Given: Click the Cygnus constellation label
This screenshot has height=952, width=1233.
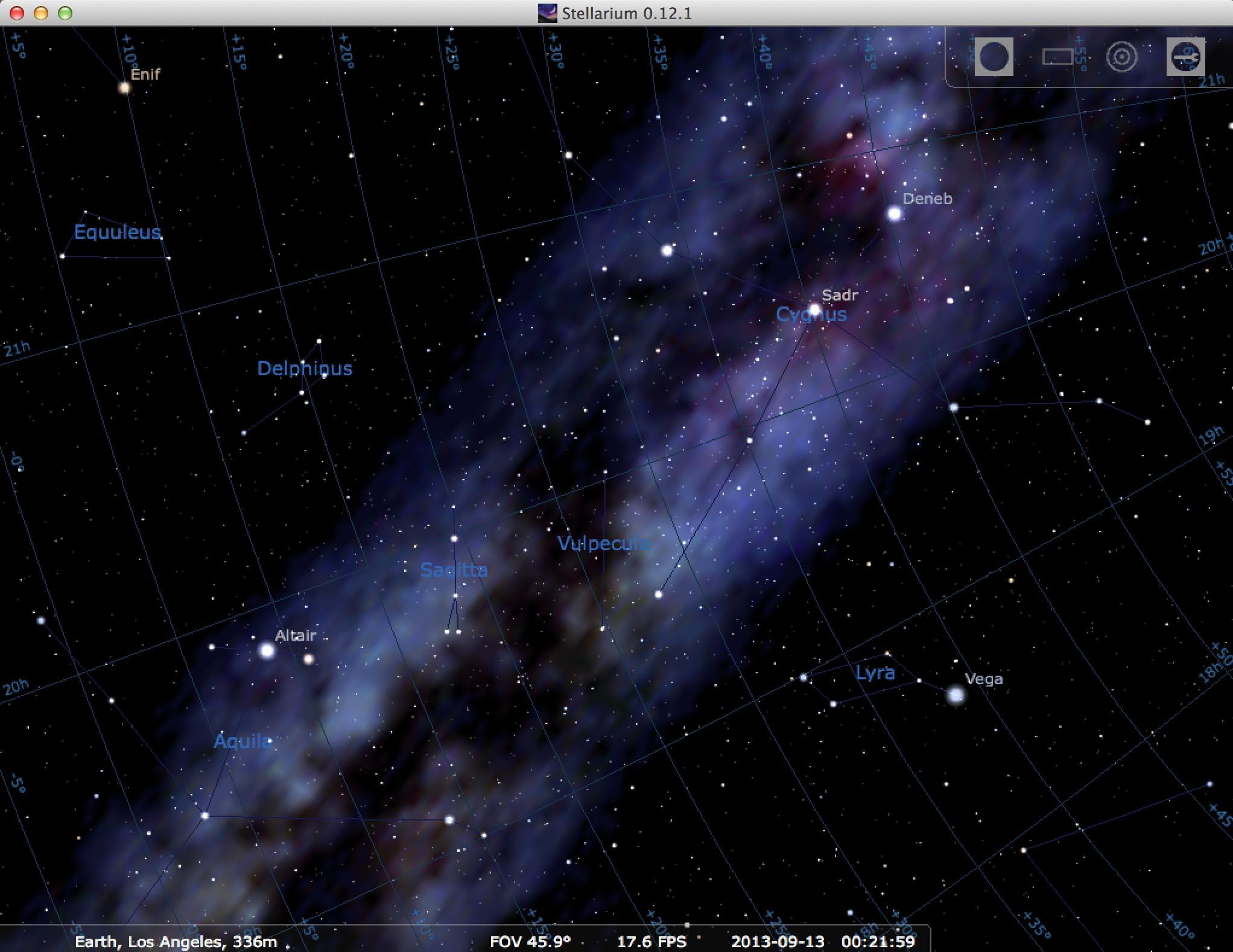Looking at the screenshot, I should 811,314.
